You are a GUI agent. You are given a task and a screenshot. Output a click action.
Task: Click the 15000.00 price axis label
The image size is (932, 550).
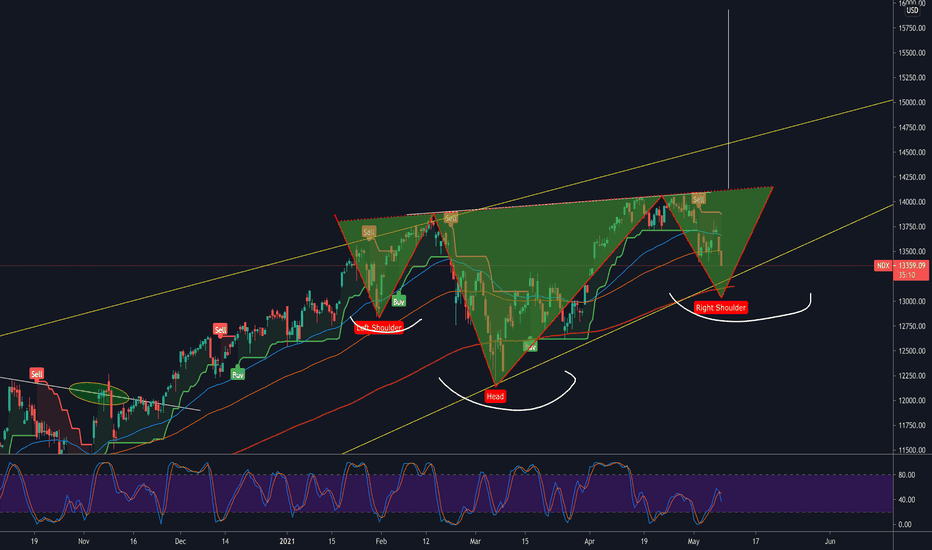pos(912,102)
